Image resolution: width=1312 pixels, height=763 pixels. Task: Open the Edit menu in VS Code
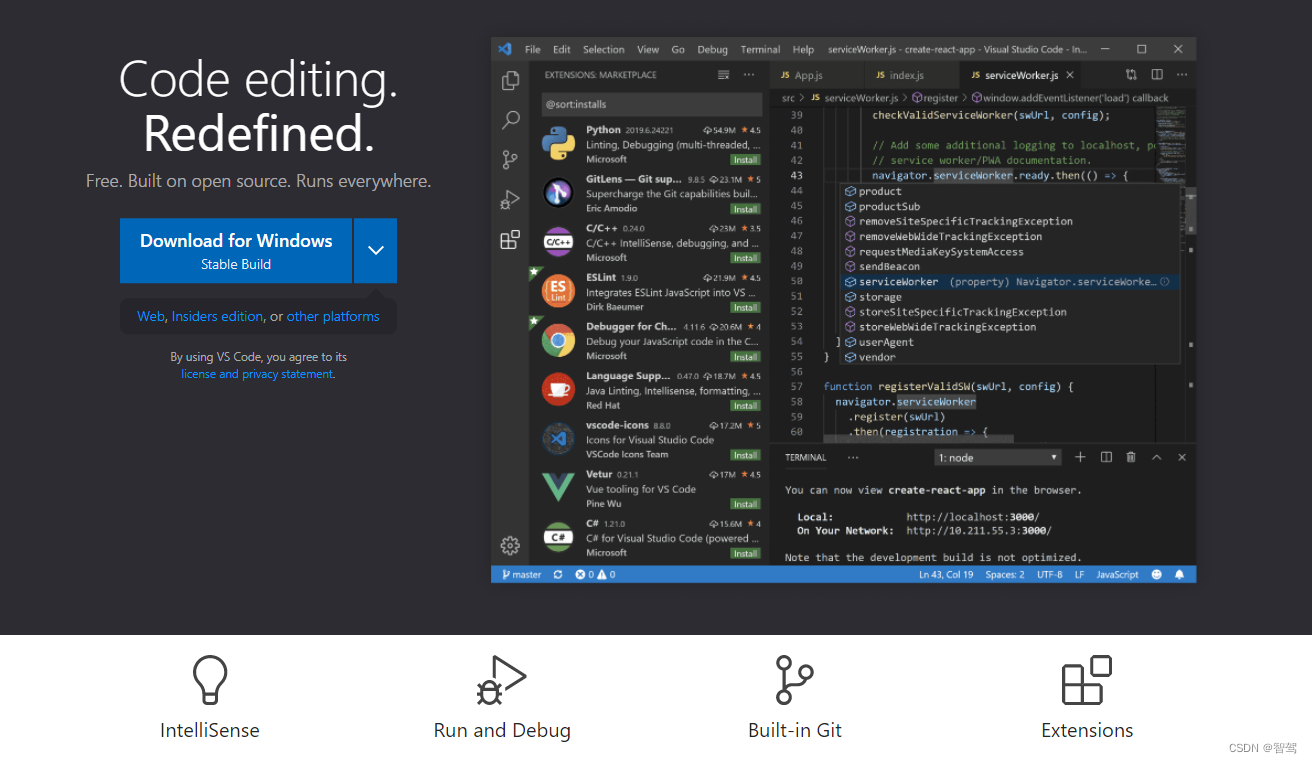tap(562, 49)
